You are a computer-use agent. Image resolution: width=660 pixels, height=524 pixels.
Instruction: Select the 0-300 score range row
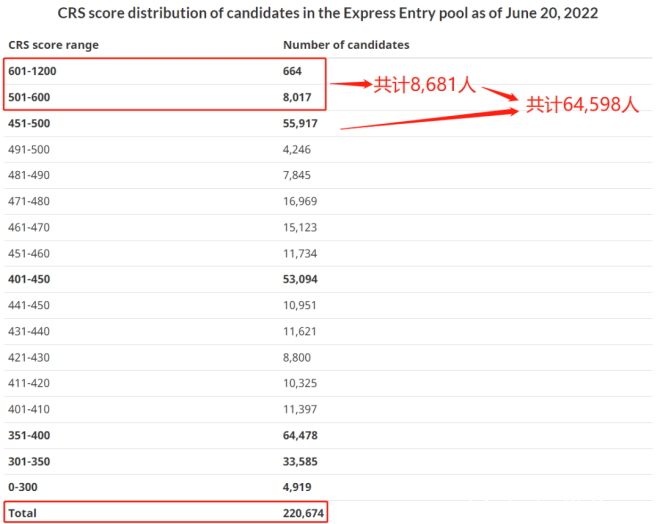[x=328, y=487]
